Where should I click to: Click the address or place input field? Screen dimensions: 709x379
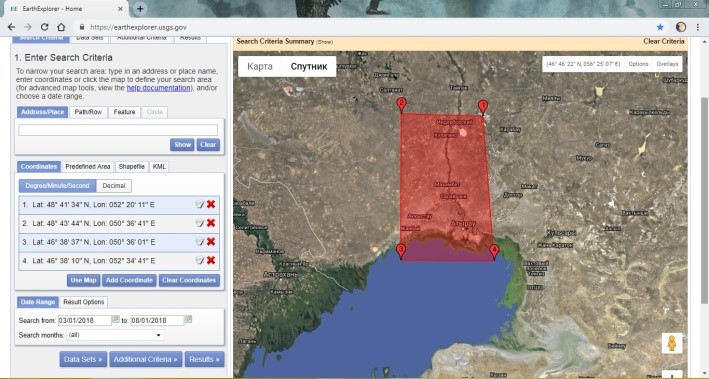[118, 130]
